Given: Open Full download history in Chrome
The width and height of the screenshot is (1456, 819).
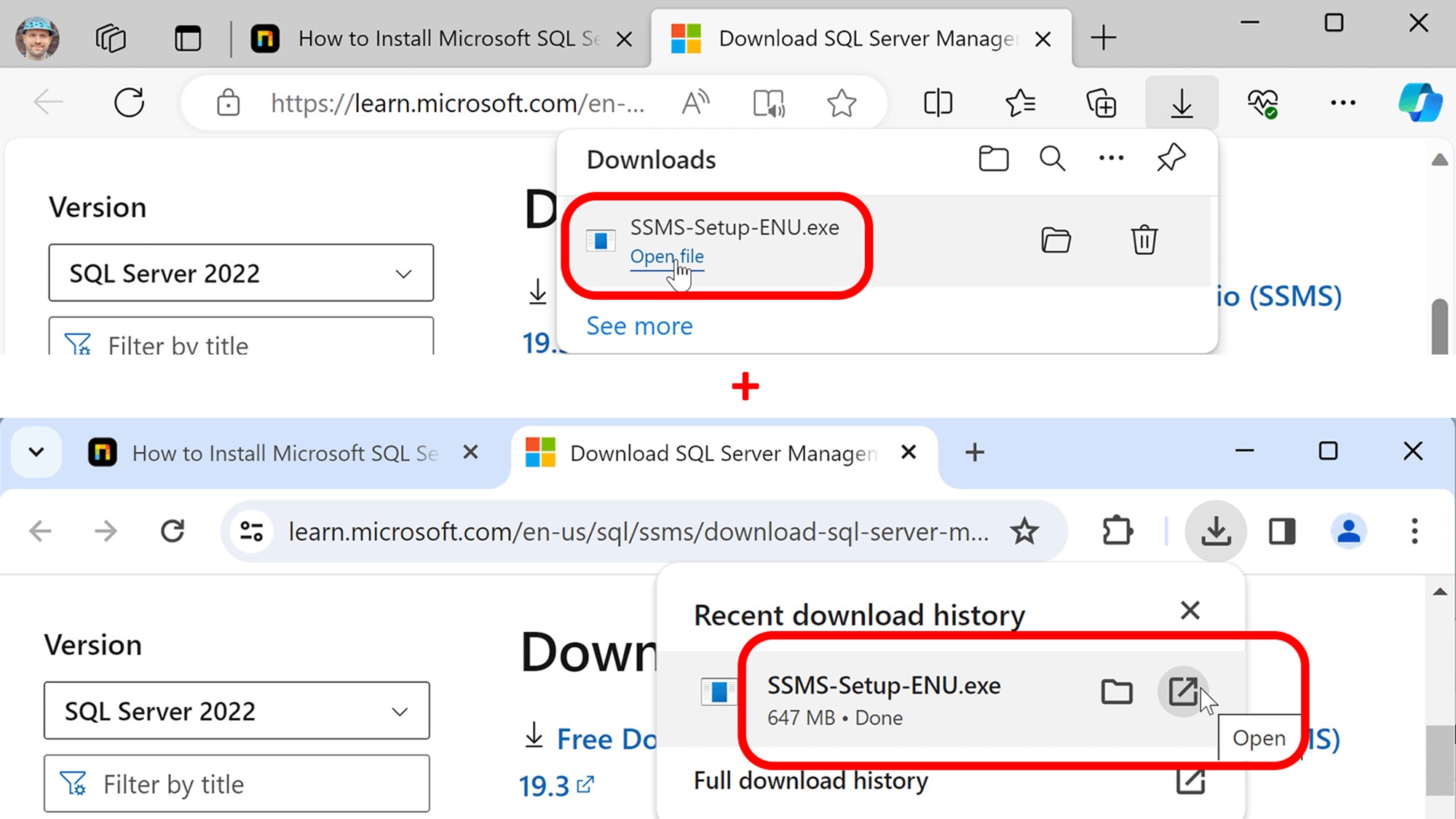Looking at the screenshot, I should tap(949, 780).
